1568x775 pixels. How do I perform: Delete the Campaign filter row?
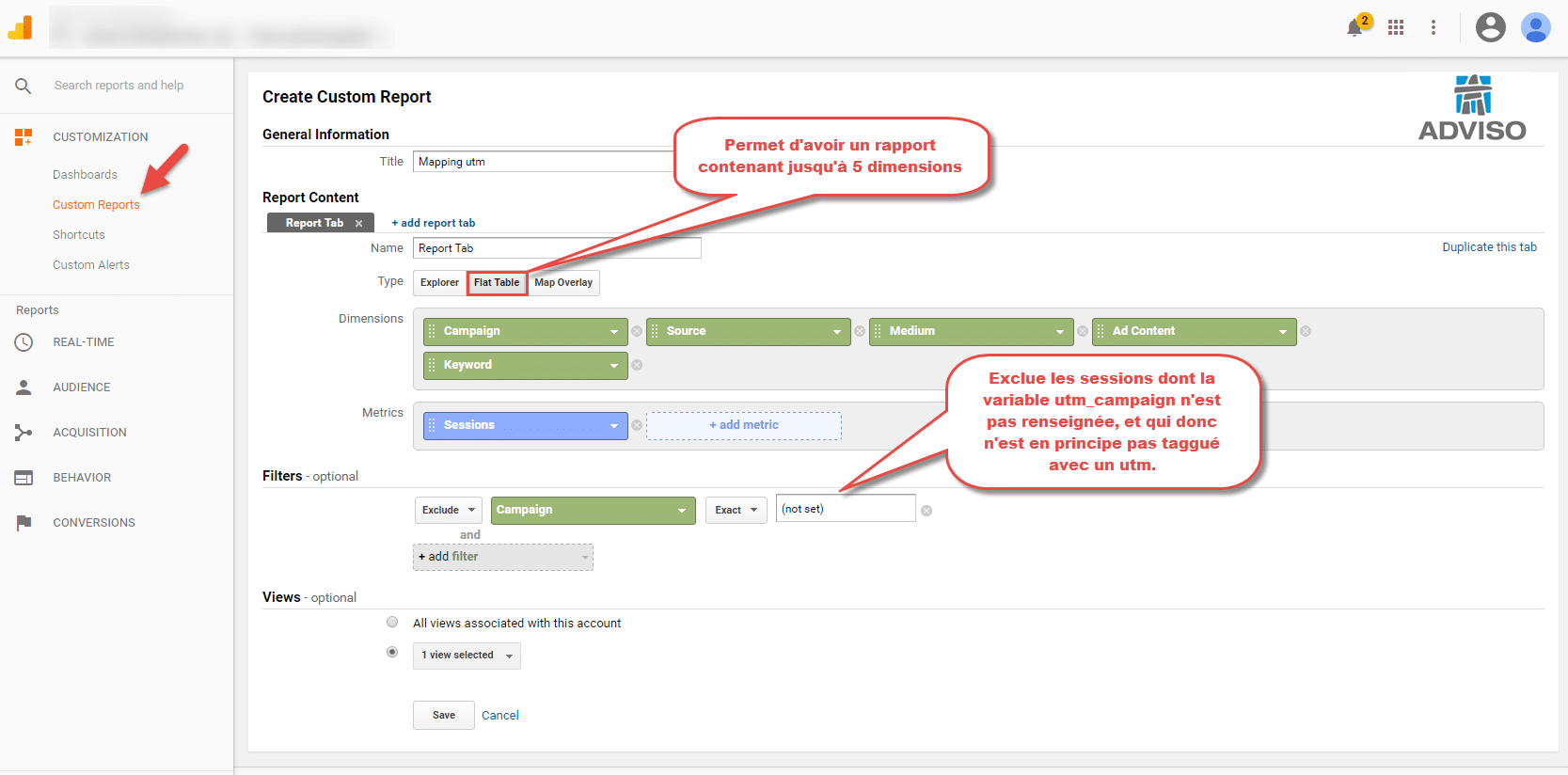coord(927,511)
